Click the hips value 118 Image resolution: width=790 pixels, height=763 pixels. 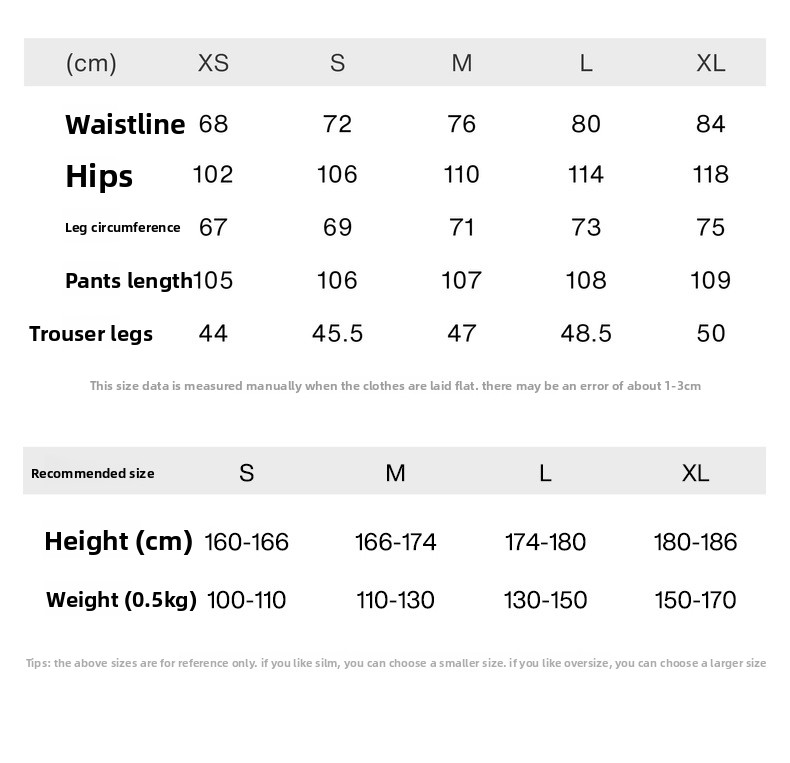(x=710, y=175)
